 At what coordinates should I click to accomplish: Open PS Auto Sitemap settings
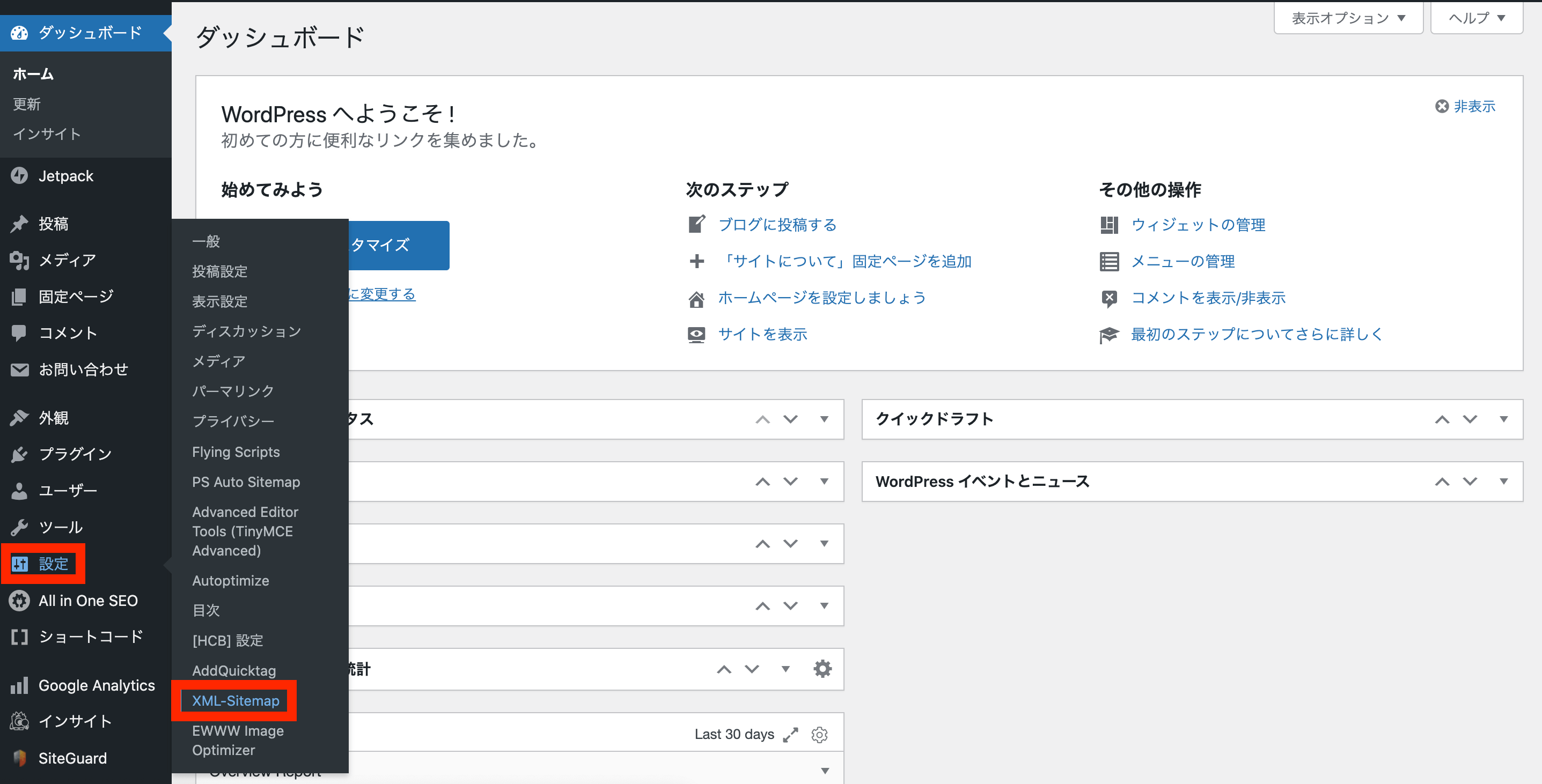coord(246,482)
